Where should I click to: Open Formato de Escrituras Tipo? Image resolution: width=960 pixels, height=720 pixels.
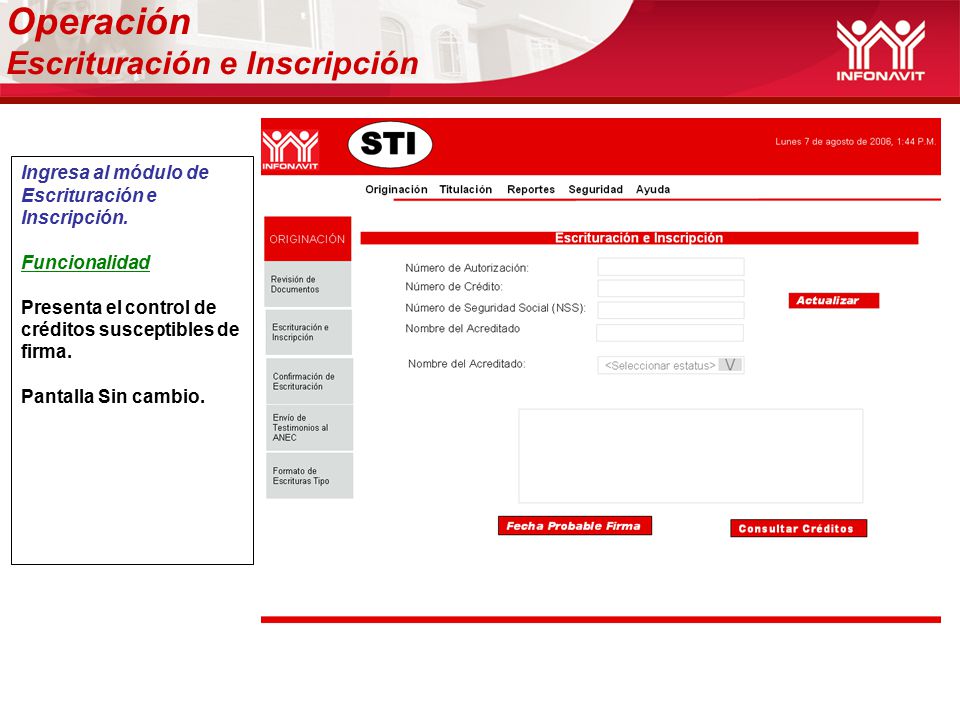pyautogui.click(x=309, y=476)
